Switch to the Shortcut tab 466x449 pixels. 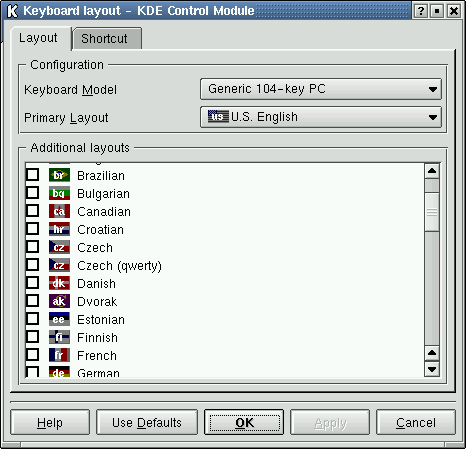click(107, 39)
